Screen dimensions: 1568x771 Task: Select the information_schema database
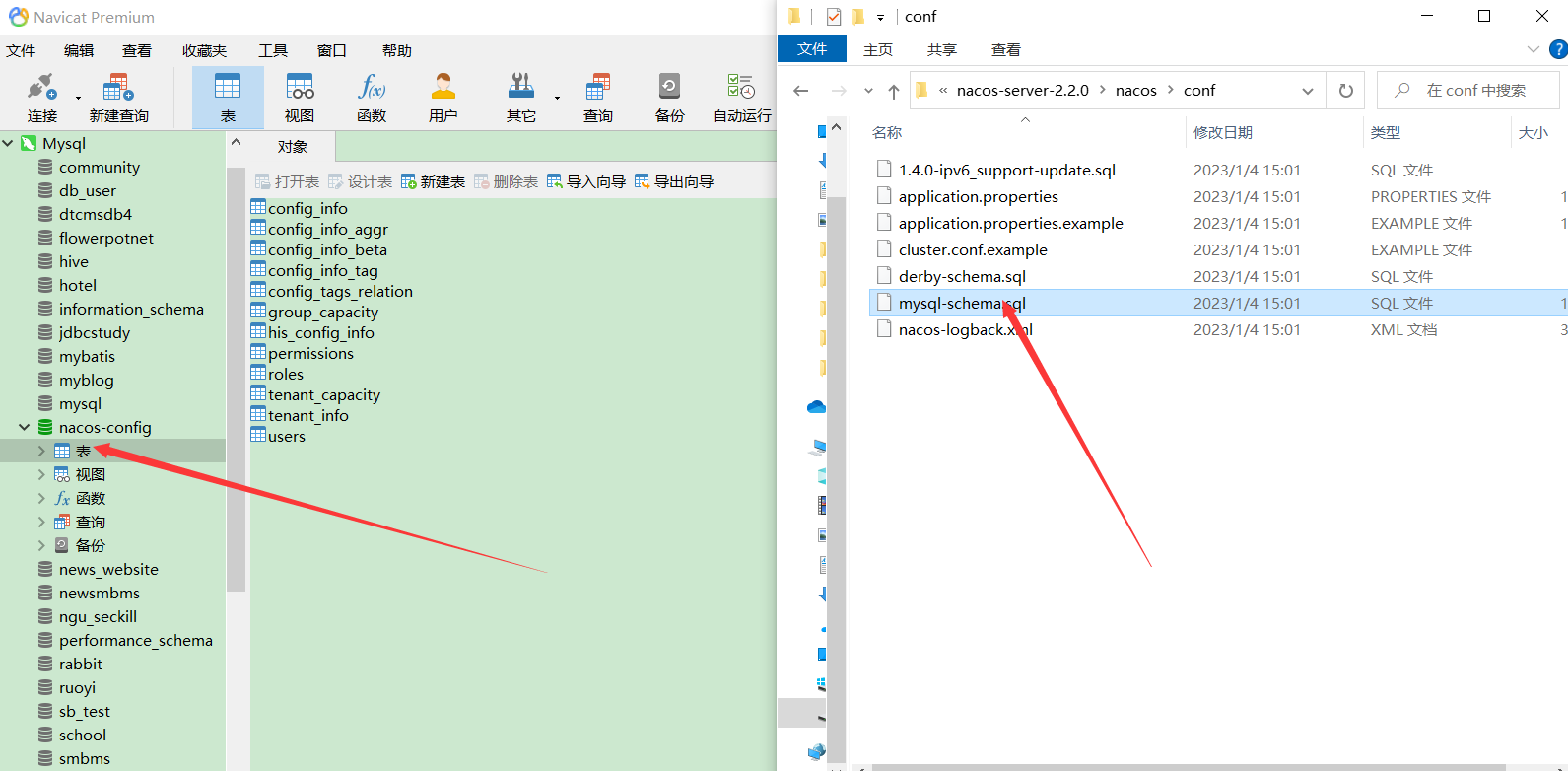(x=131, y=309)
